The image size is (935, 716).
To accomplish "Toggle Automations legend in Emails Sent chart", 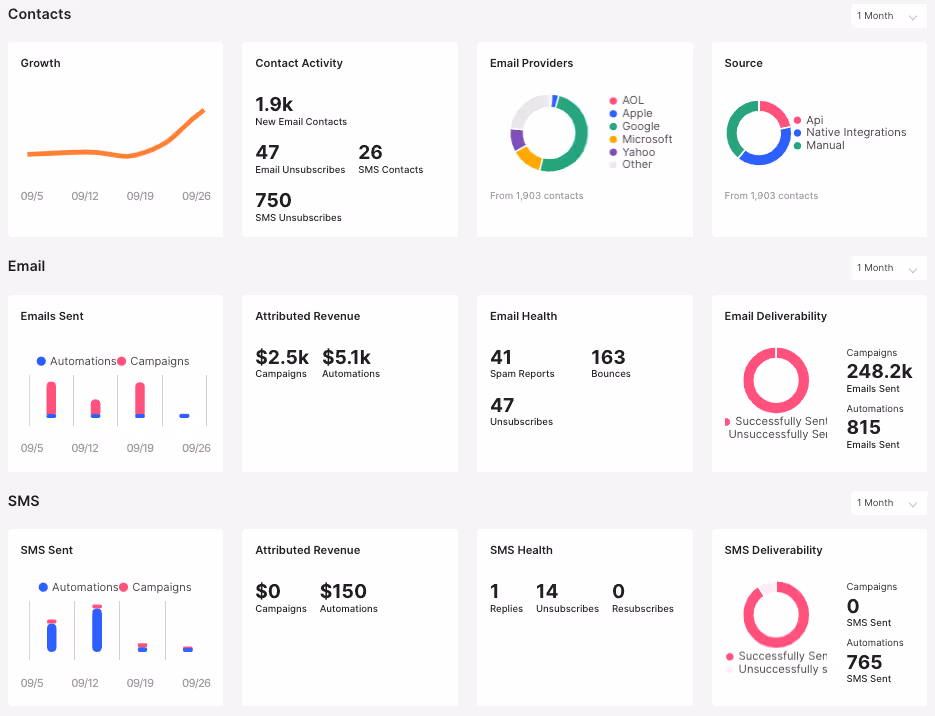I will pyautogui.click(x=76, y=361).
